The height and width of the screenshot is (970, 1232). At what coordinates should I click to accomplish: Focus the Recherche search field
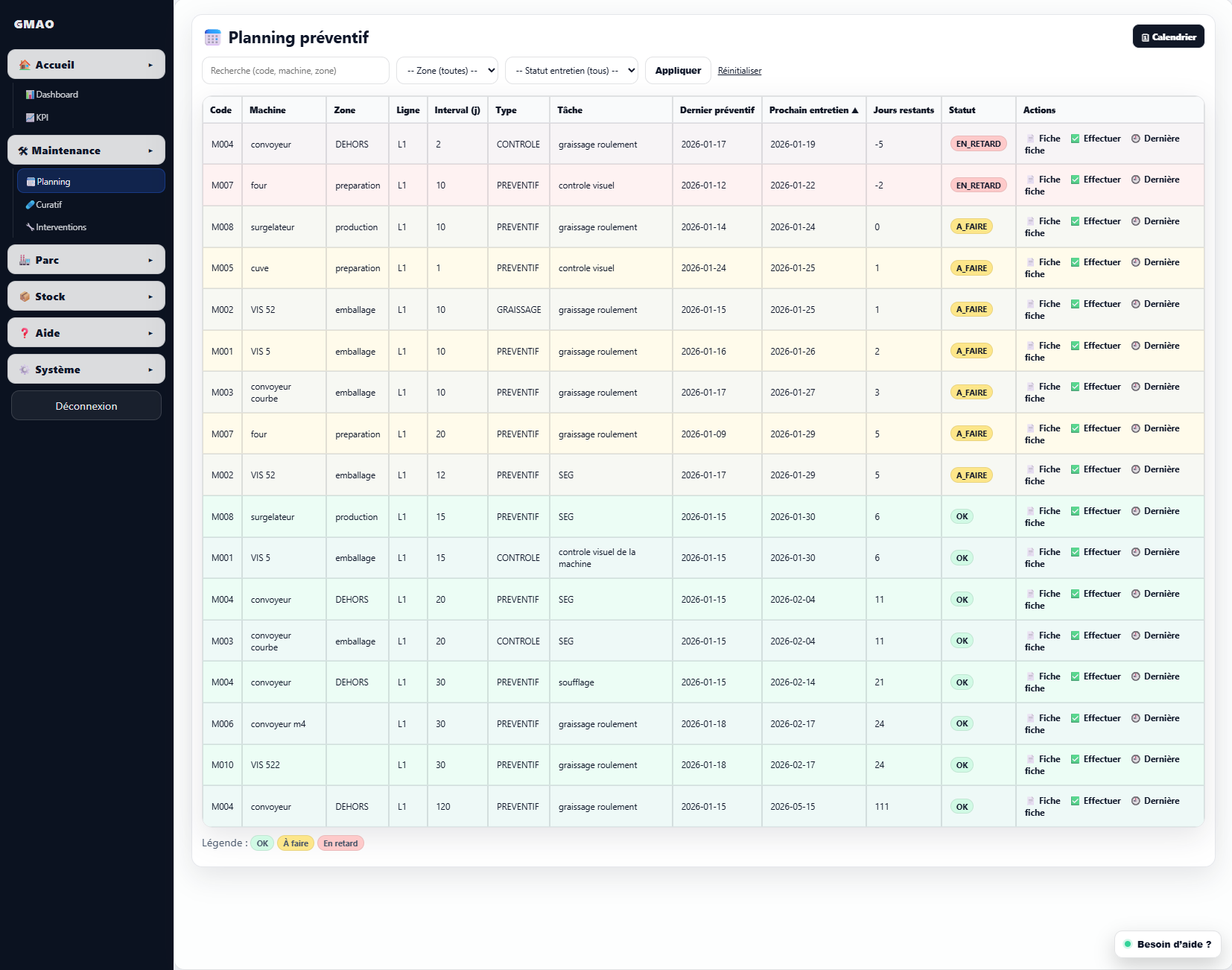tap(295, 71)
